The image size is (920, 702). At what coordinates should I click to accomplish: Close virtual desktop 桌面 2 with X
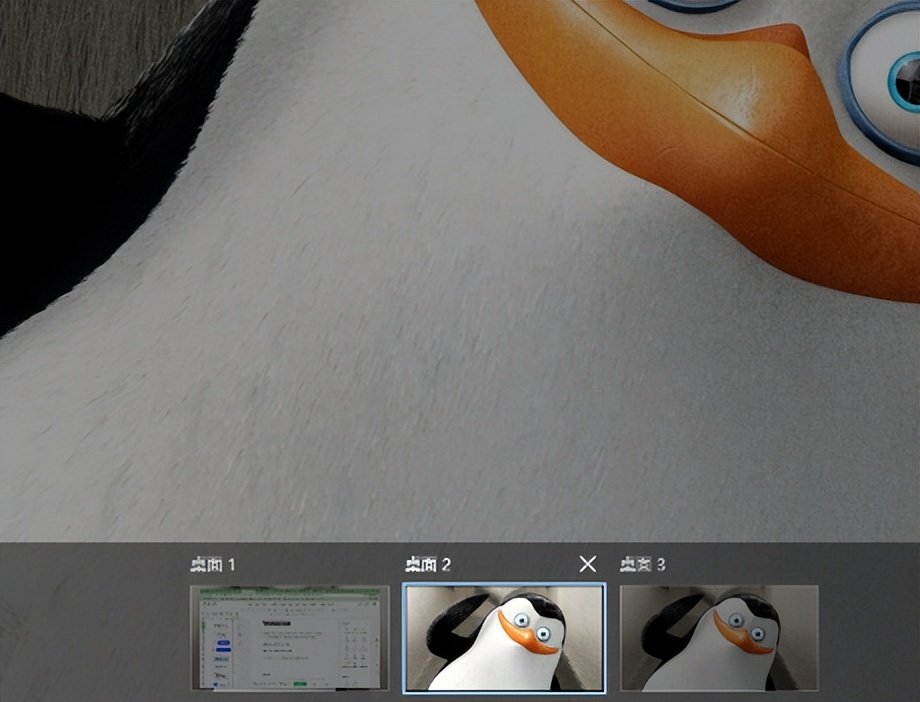pos(588,565)
